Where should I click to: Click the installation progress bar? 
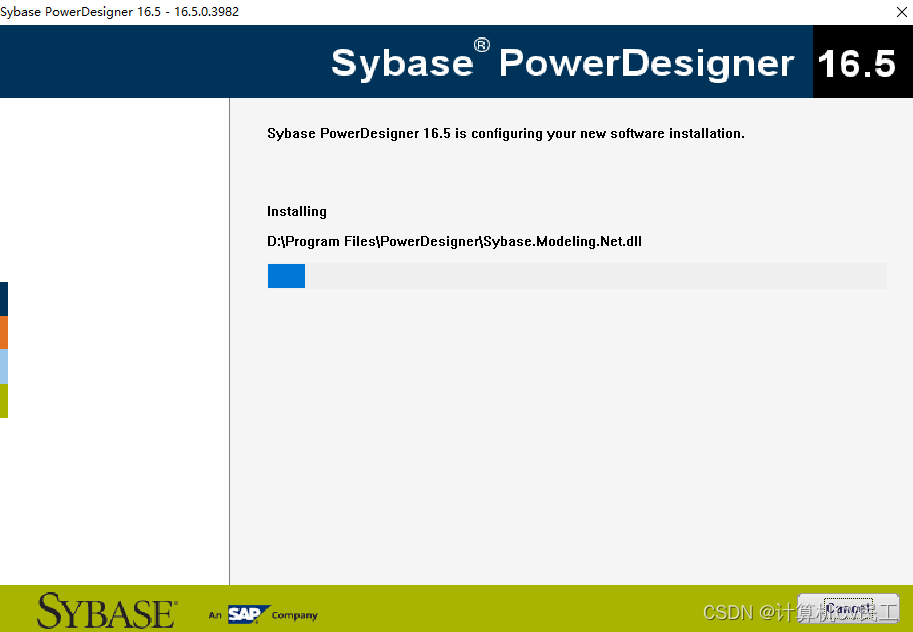click(577, 276)
